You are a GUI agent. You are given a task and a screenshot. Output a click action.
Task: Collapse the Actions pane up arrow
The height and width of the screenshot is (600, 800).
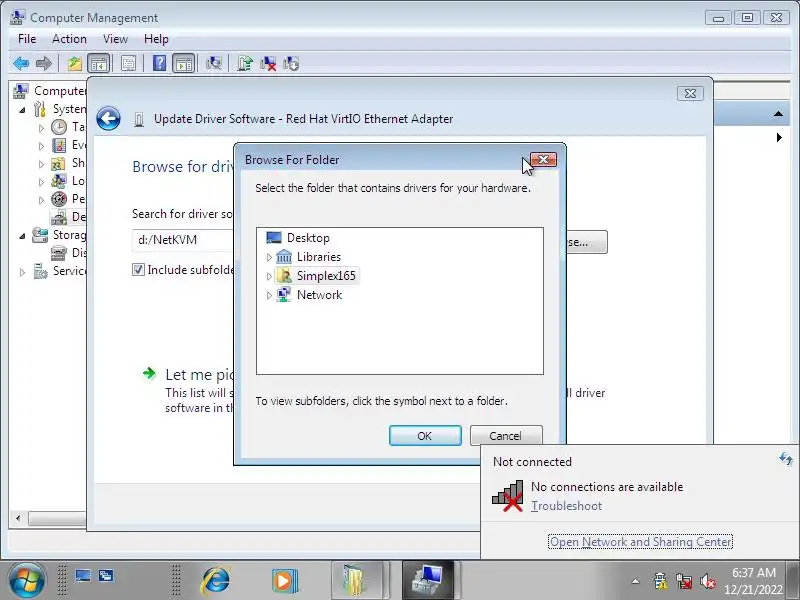click(778, 114)
